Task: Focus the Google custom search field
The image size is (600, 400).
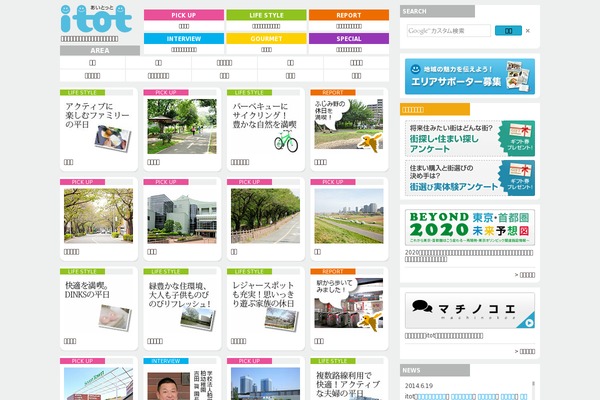Action: 448,31
